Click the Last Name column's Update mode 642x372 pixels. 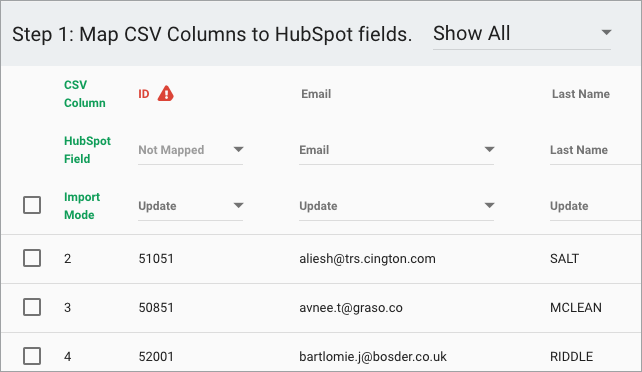click(595, 206)
